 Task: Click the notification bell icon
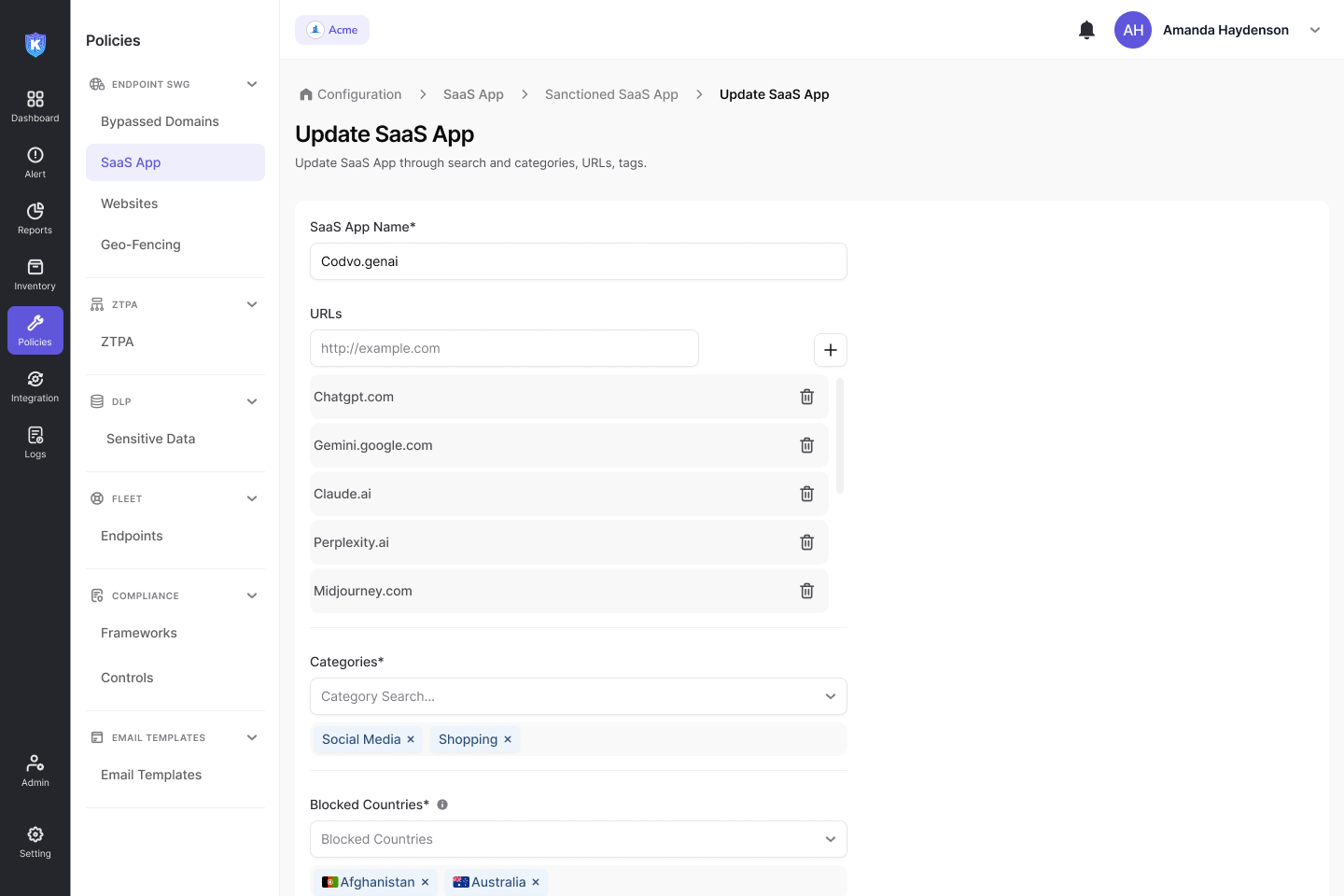coord(1086,30)
